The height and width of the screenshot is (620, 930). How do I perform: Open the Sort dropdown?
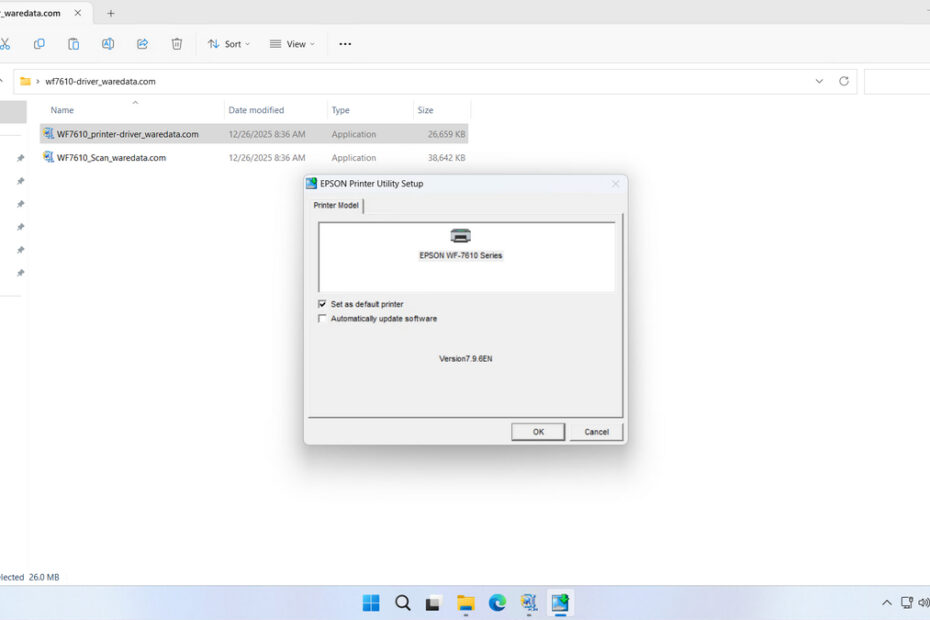228,44
